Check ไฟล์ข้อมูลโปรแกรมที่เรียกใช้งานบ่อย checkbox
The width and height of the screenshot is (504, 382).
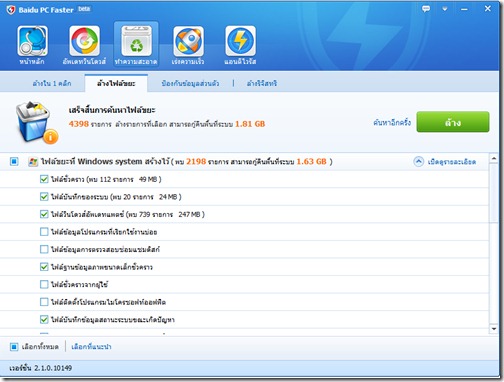(x=44, y=232)
